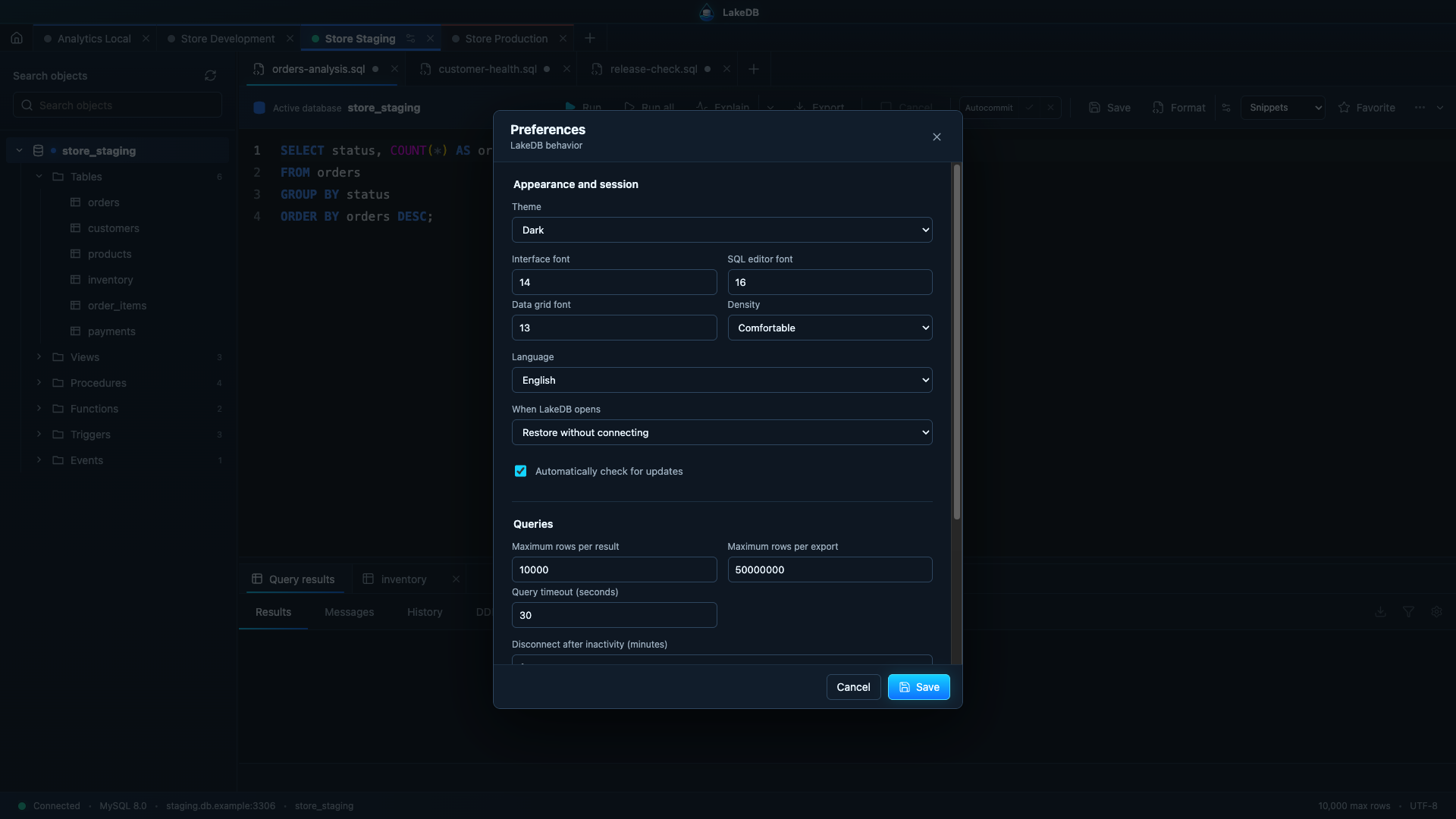
Task: Click the Maximum rows per export field
Action: pyautogui.click(x=830, y=570)
